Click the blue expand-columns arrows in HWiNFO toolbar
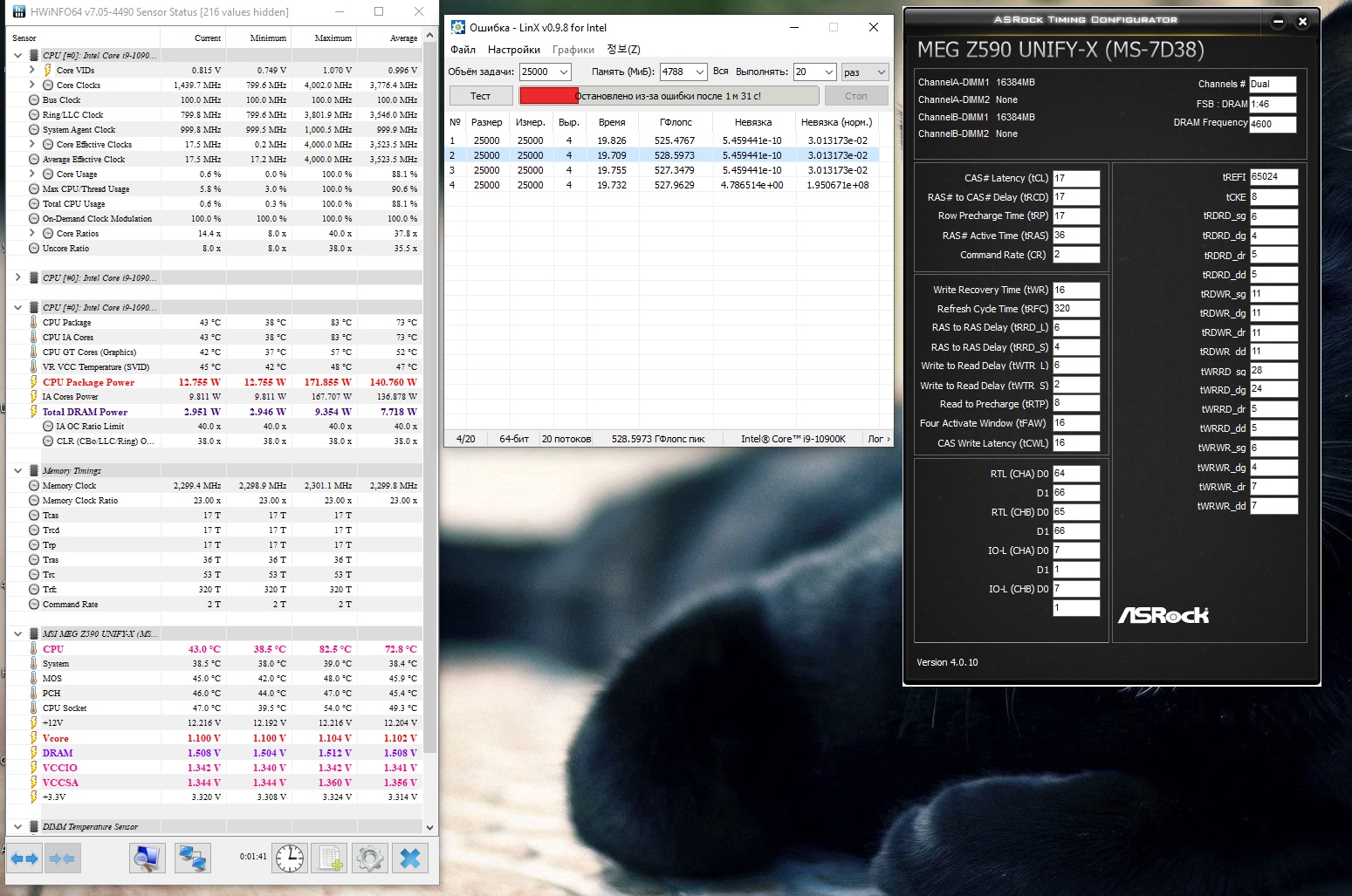The height and width of the screenshot is (896, 1352). click(24, 858)
